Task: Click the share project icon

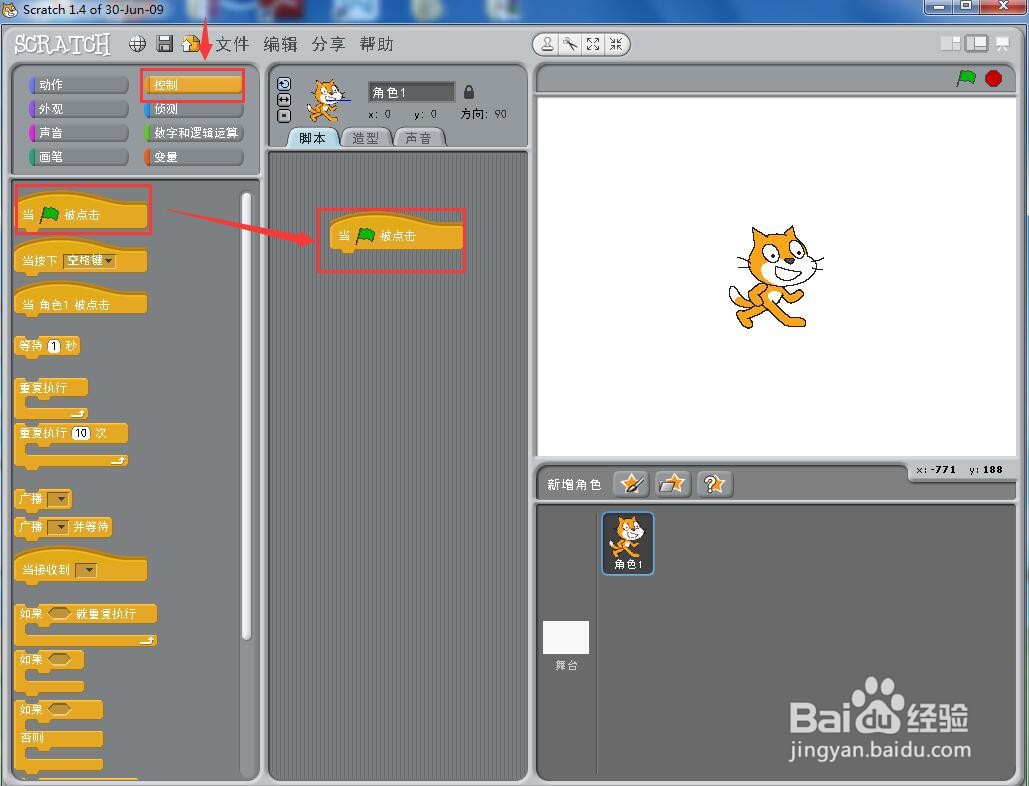Action: coord(191,44)
